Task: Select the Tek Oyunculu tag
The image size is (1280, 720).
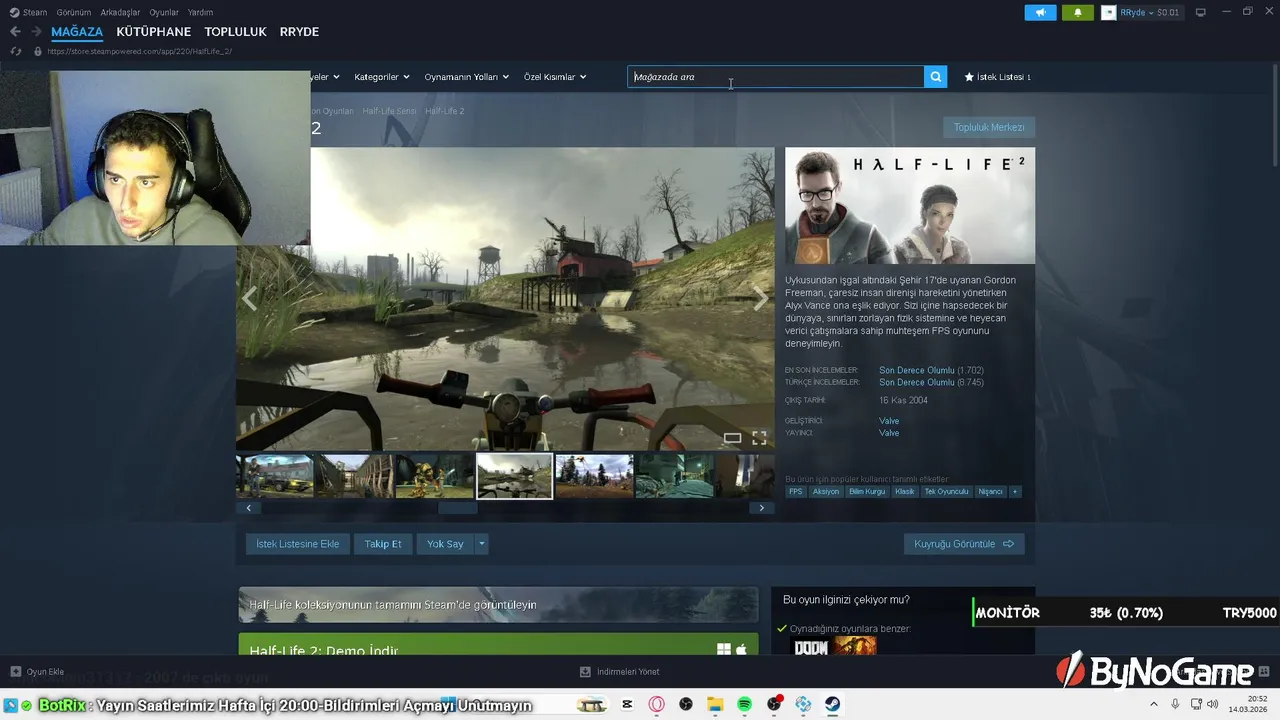Action: tap(946, 492)
